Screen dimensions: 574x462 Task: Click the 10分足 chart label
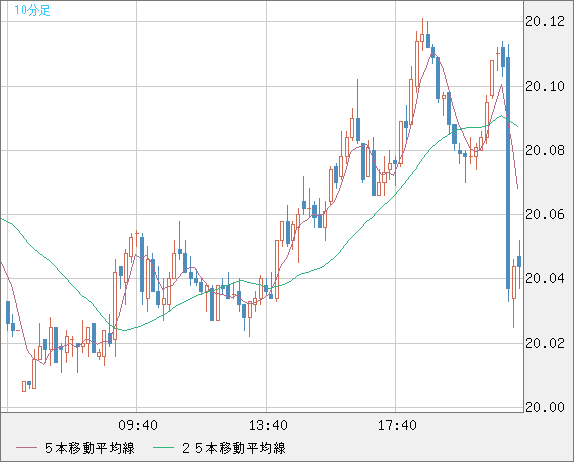[x=32, y=10]
